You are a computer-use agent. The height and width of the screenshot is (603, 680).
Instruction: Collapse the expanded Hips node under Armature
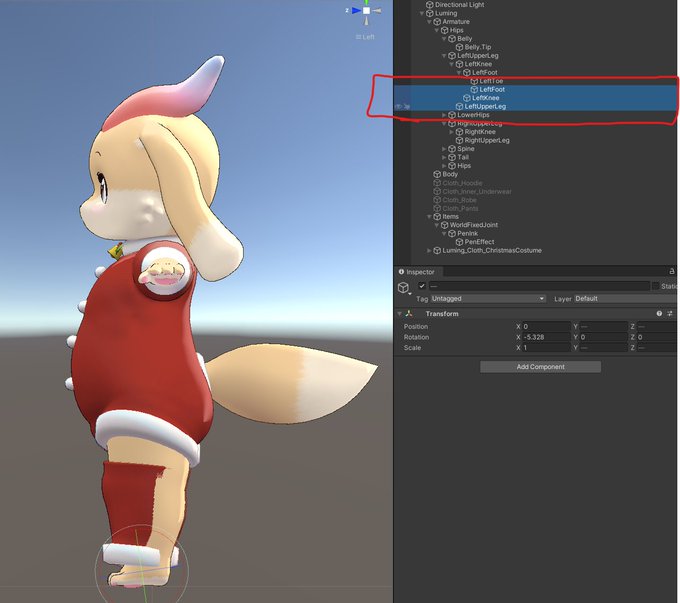point(437,30)
